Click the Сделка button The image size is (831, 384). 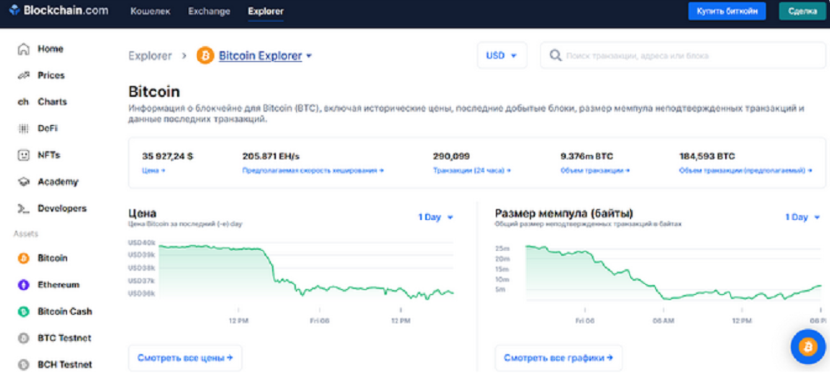[802, 11]
